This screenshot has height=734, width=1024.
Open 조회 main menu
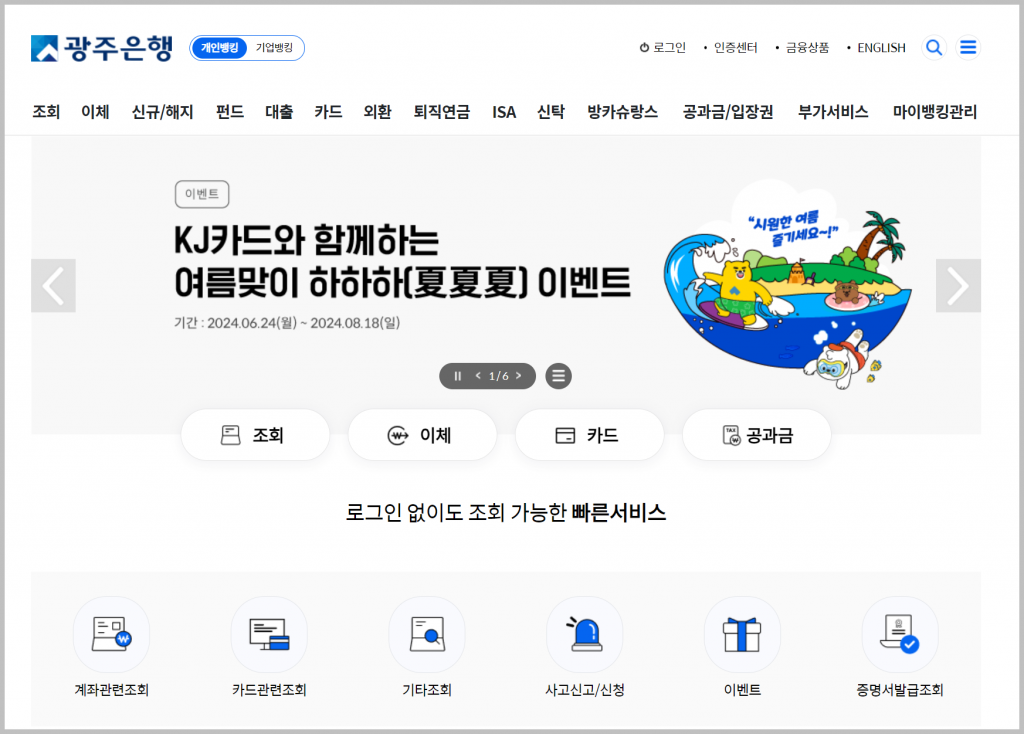(x=46, y=112)
